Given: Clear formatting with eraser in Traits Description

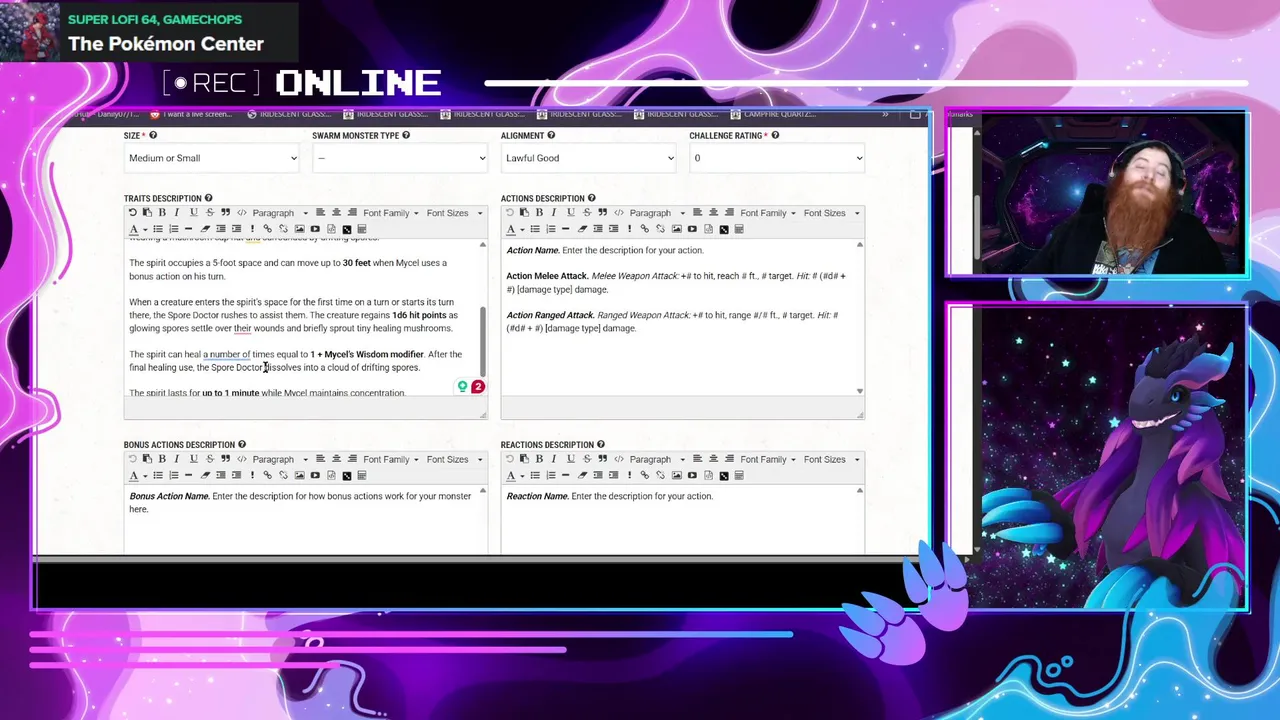Looking at the screenshot, I should click(x=205, y=229).
